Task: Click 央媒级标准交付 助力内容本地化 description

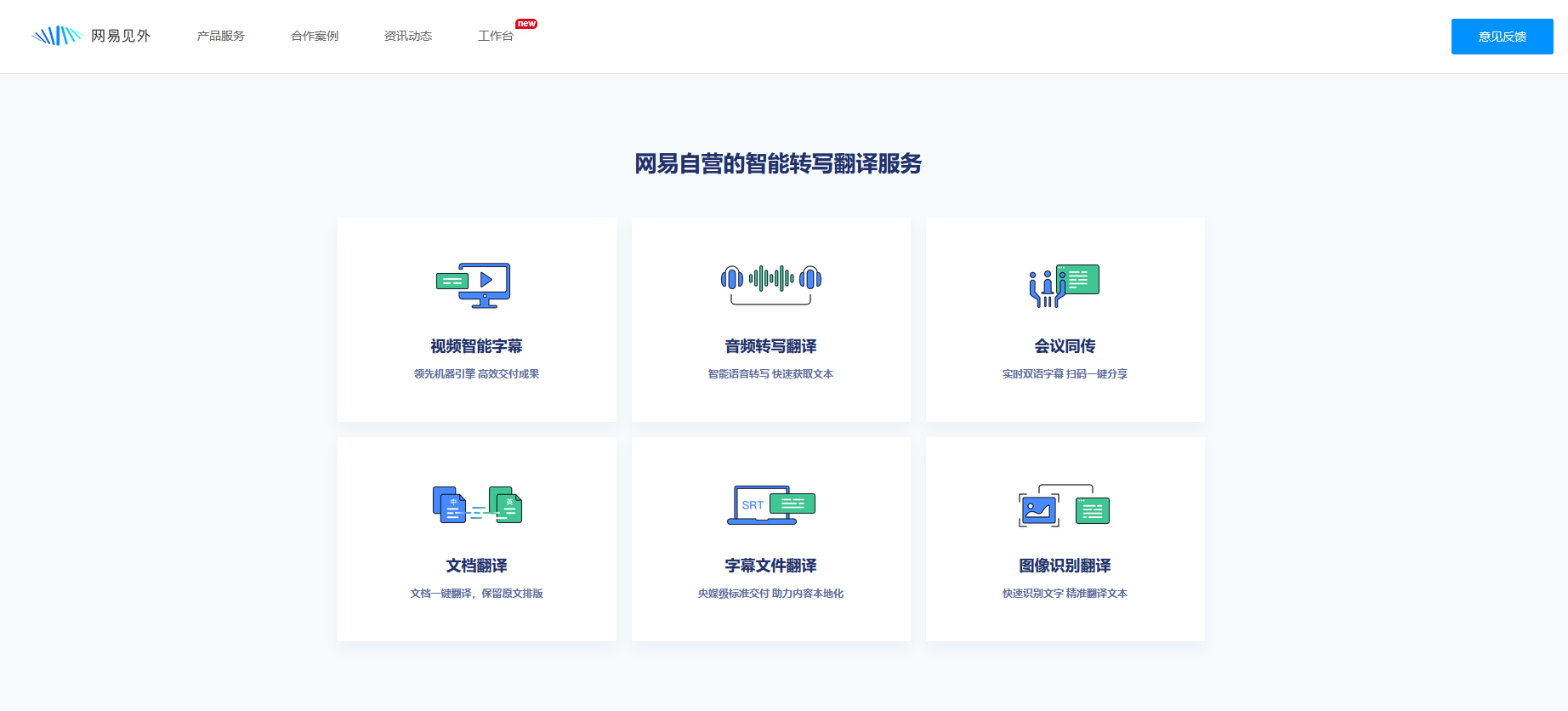Action: 770,594
